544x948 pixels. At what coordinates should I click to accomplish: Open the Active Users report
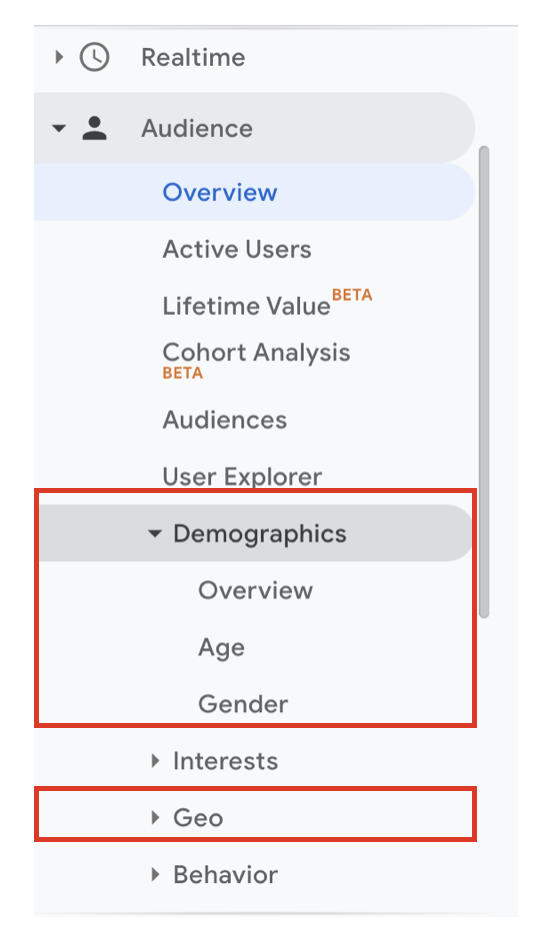coord(236,249)
